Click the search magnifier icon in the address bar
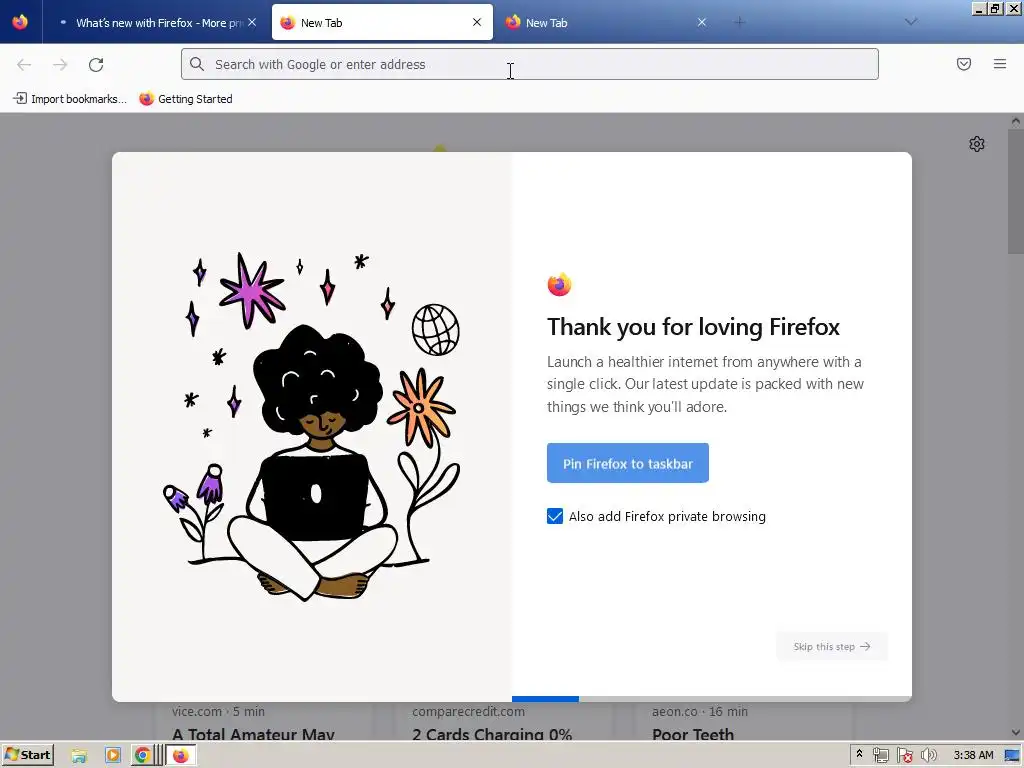The height and width of the screenshot is (768, 1024). coord(197,64)
